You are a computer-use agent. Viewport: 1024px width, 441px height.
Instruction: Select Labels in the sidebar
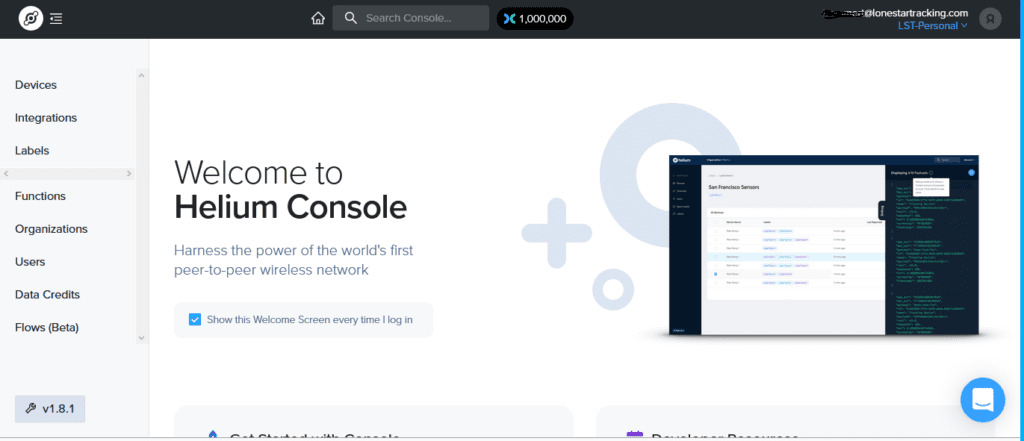tap(32, 151)
